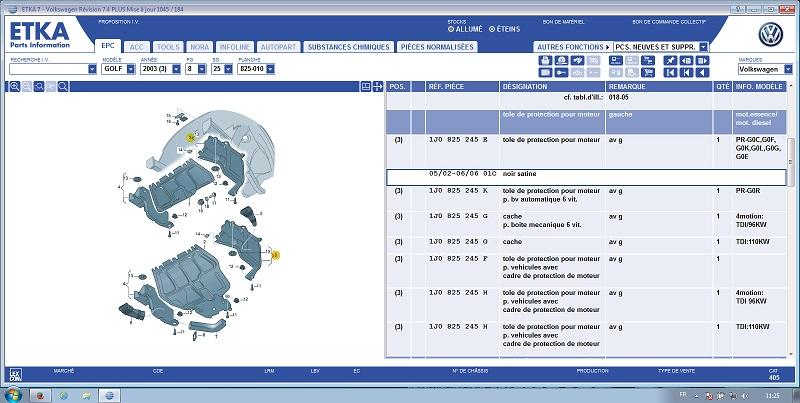The height and width of the screenshot is (403, 800).
Task: Open SUBSTANCES CHIMIQUES tab
Action: click(348, 47)
